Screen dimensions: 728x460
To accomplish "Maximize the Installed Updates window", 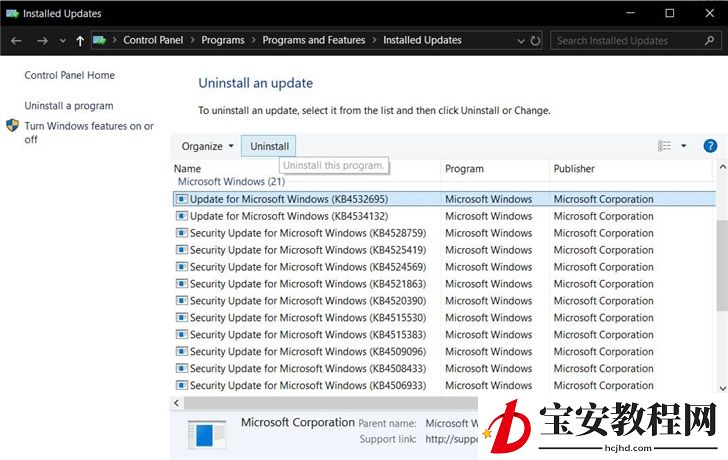I will click(670, 13).
